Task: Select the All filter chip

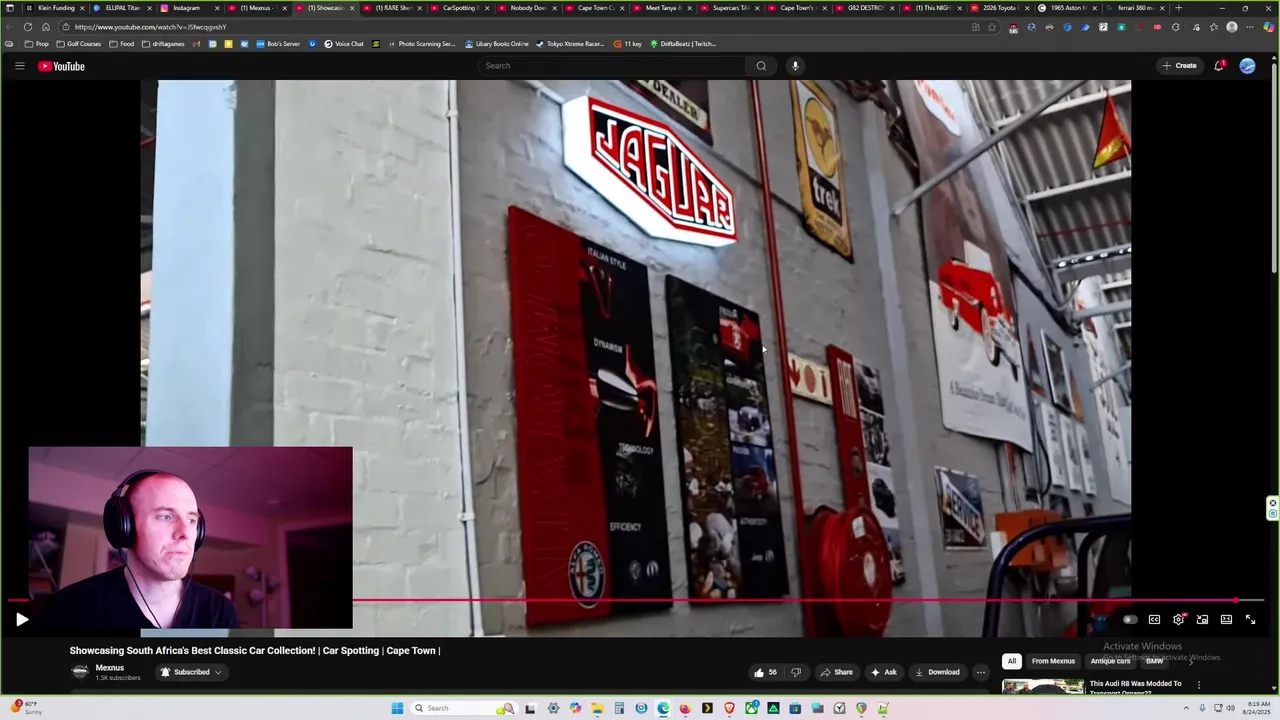Action: [x=1012, y=661]
